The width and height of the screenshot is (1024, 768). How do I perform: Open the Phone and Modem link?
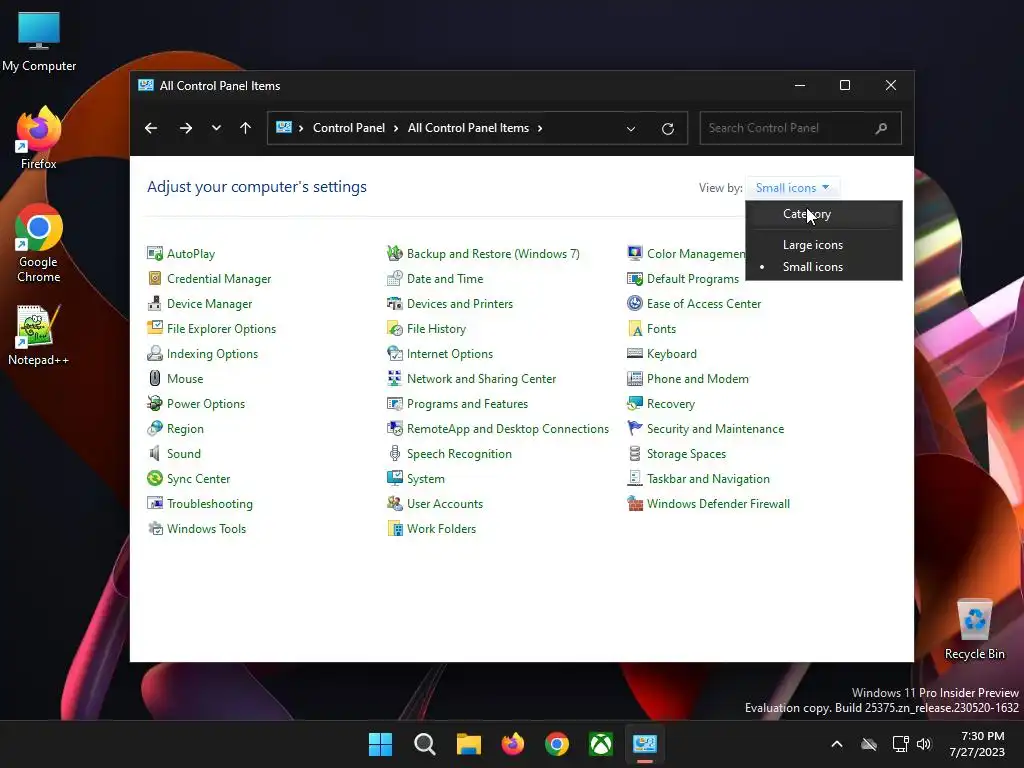pyautogui.click(x=697, y=379)
